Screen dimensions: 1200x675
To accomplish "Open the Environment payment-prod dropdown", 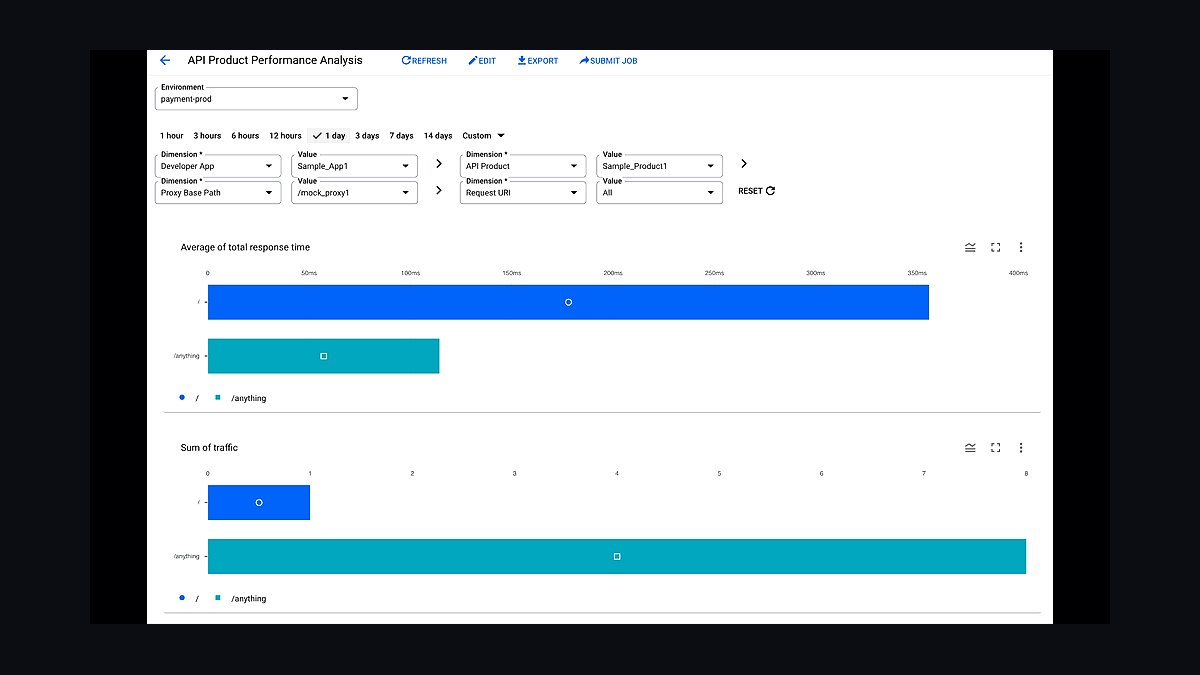I will (256, 99).
